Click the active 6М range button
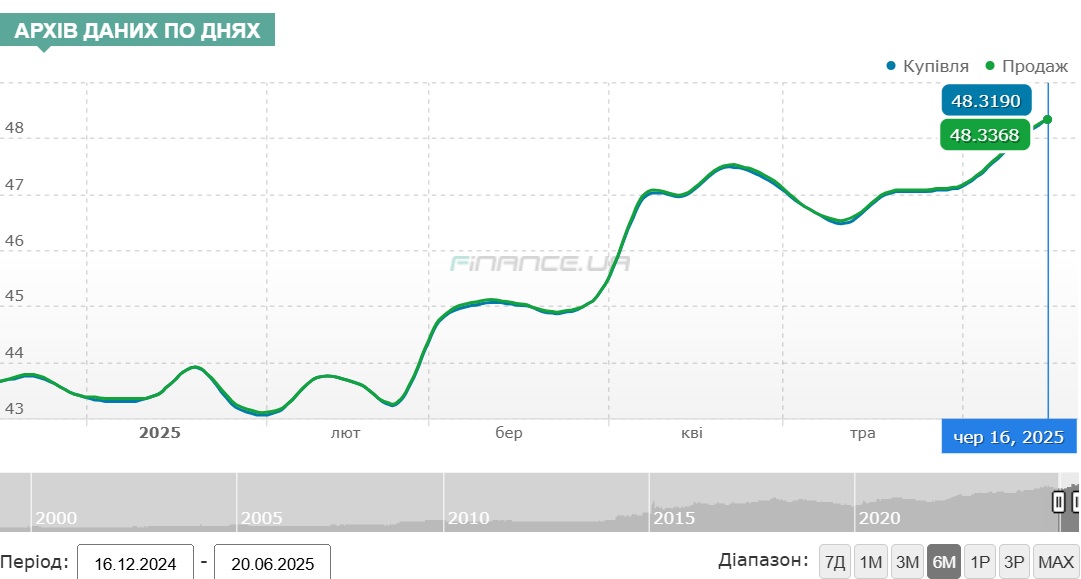Image resolution: width=1081 pixels, height=579 pixels. pos(944,562)
